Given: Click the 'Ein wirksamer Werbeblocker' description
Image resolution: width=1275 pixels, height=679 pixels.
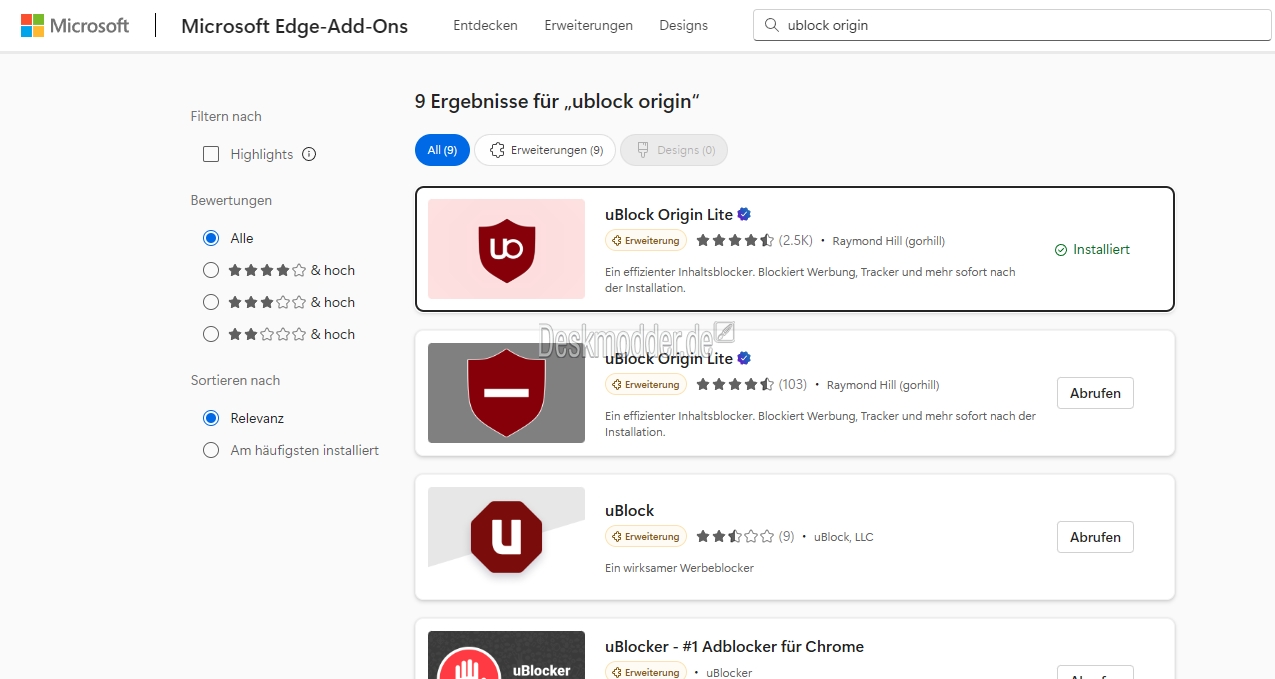Looking at the screenshot, I should (x=679, y=568).
